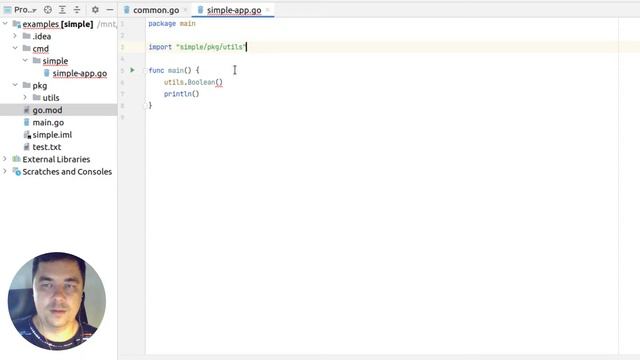The width and height of the screenshot is (640, 360).
Task: Close the simple-app.go tab
Action: (x=268, y=10)
